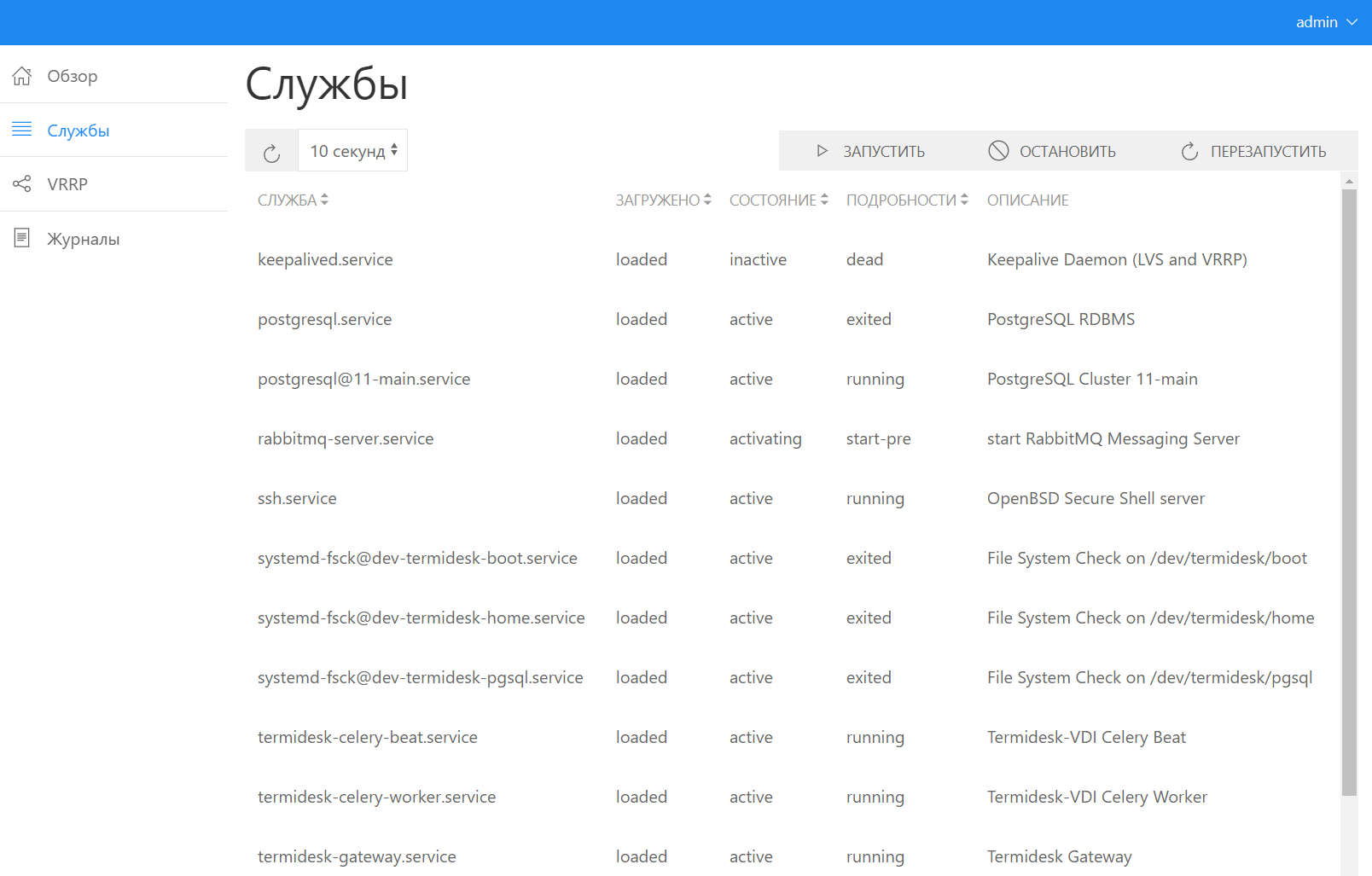Click the restart icon on Перезапустить

[x=1189, y=152]
